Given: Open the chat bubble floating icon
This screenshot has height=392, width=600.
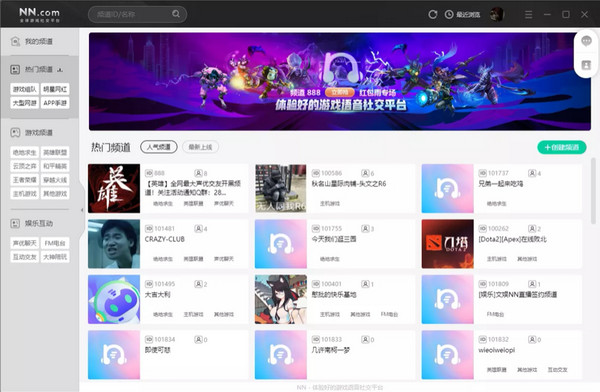Looking at the screenshot, I should point(586,41).
